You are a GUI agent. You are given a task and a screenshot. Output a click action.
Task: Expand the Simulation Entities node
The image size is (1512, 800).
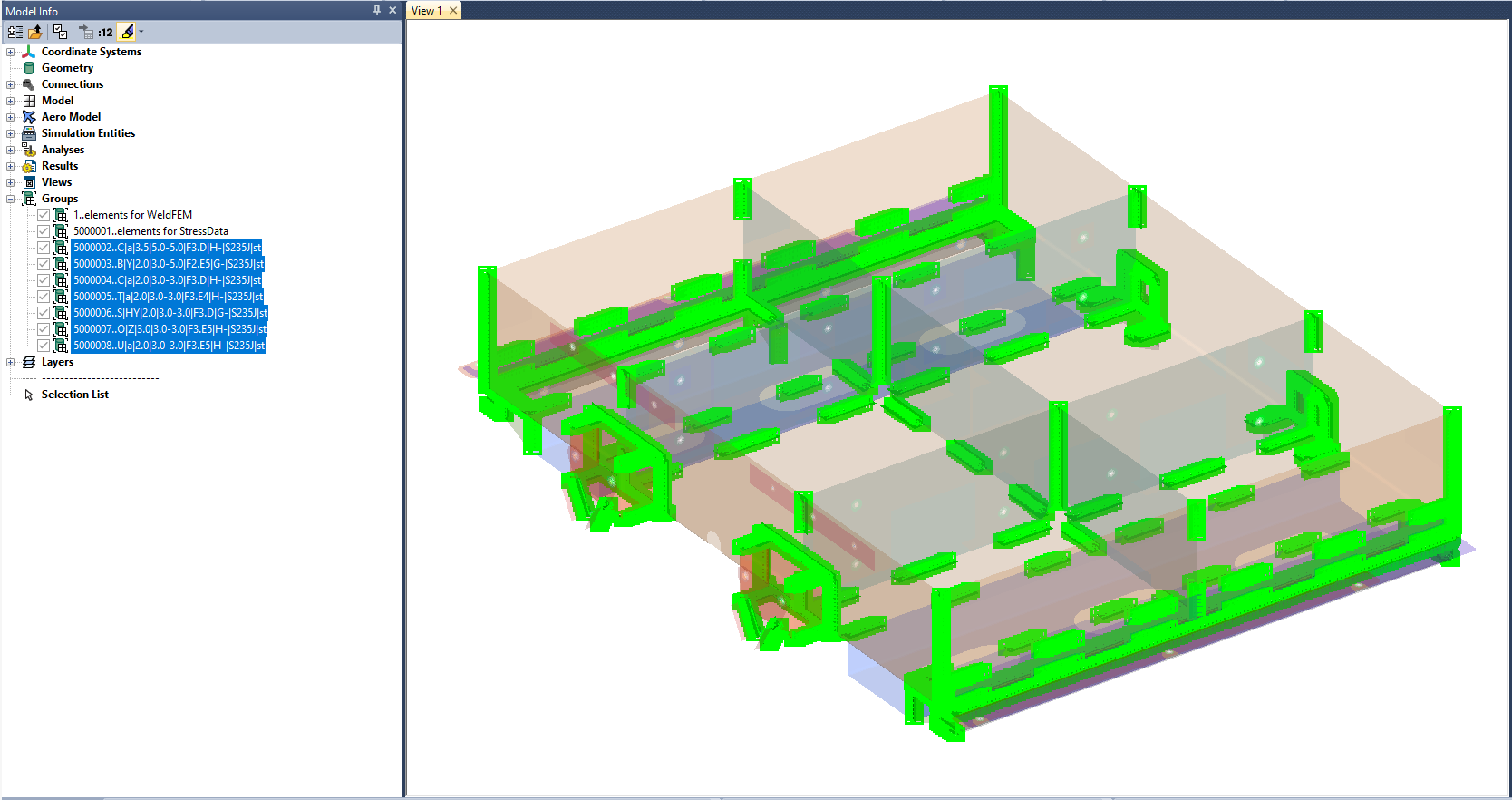pos(11,133)
